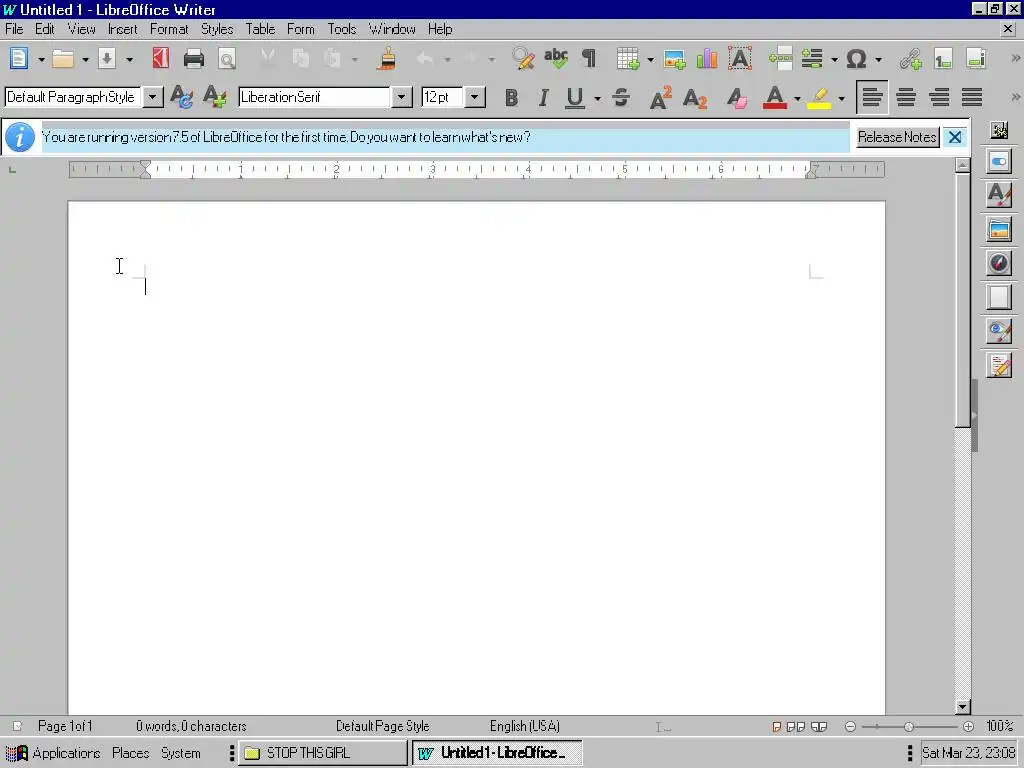This screenshot has height=768, width=1024.
Task: Toggle Italic formatting
Action: point(543,97)
